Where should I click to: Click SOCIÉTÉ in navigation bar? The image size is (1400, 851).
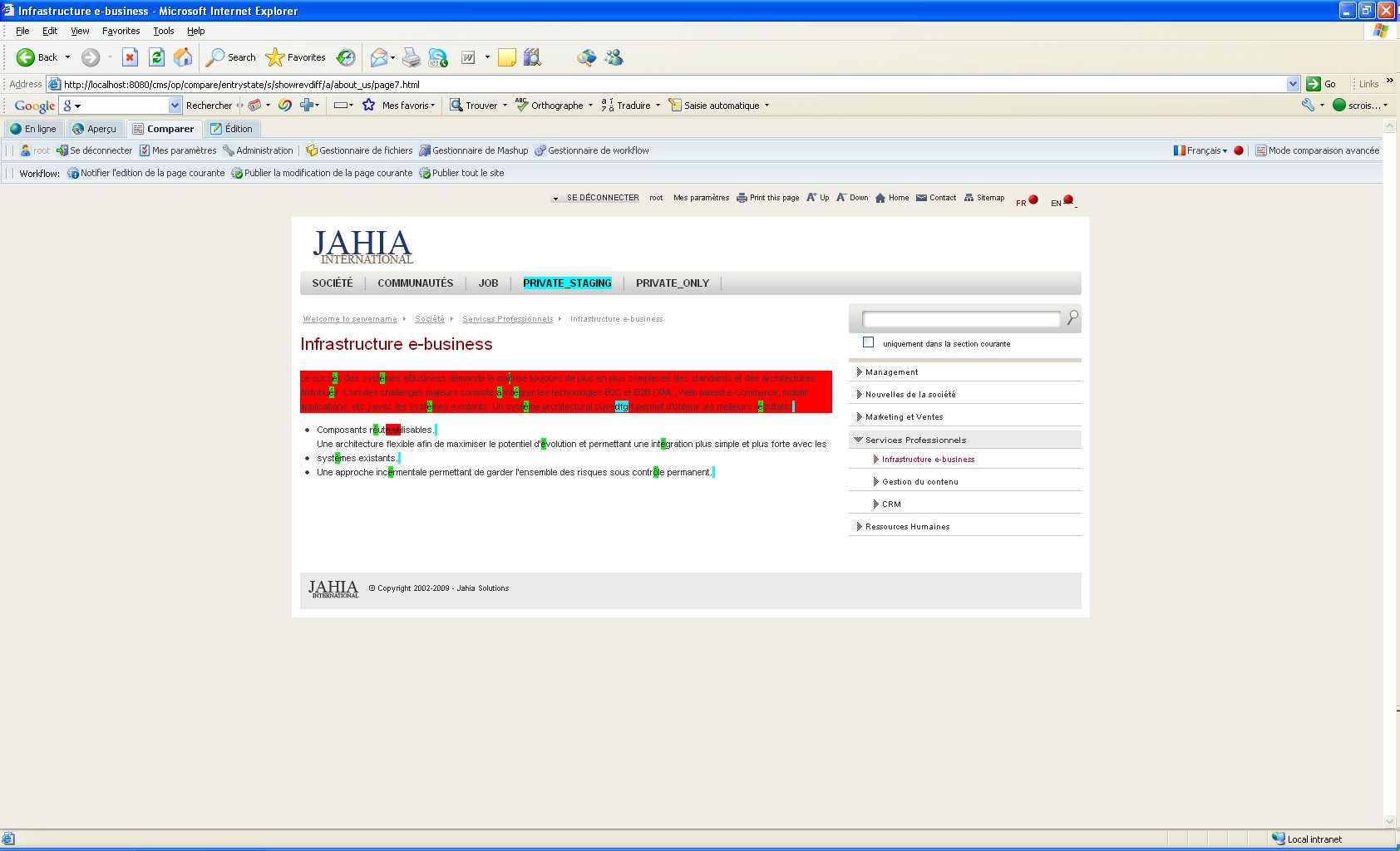333,283
